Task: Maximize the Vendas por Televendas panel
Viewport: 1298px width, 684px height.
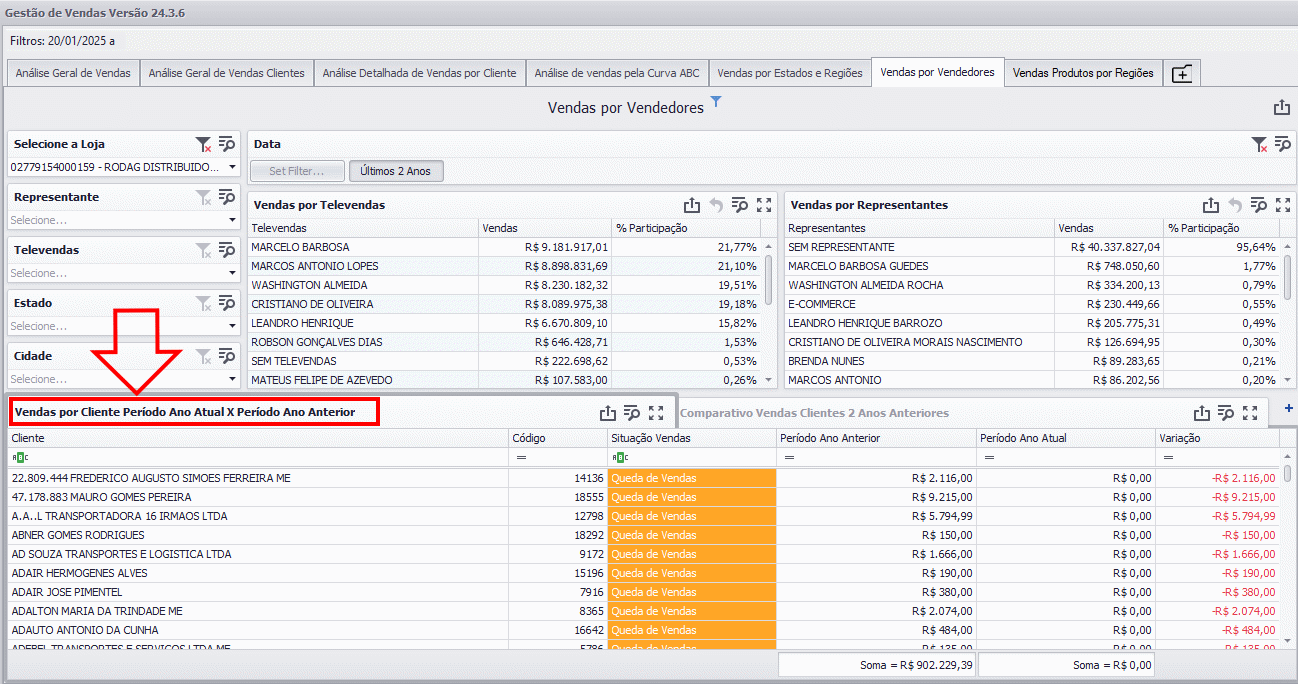Action: [764, 205]
